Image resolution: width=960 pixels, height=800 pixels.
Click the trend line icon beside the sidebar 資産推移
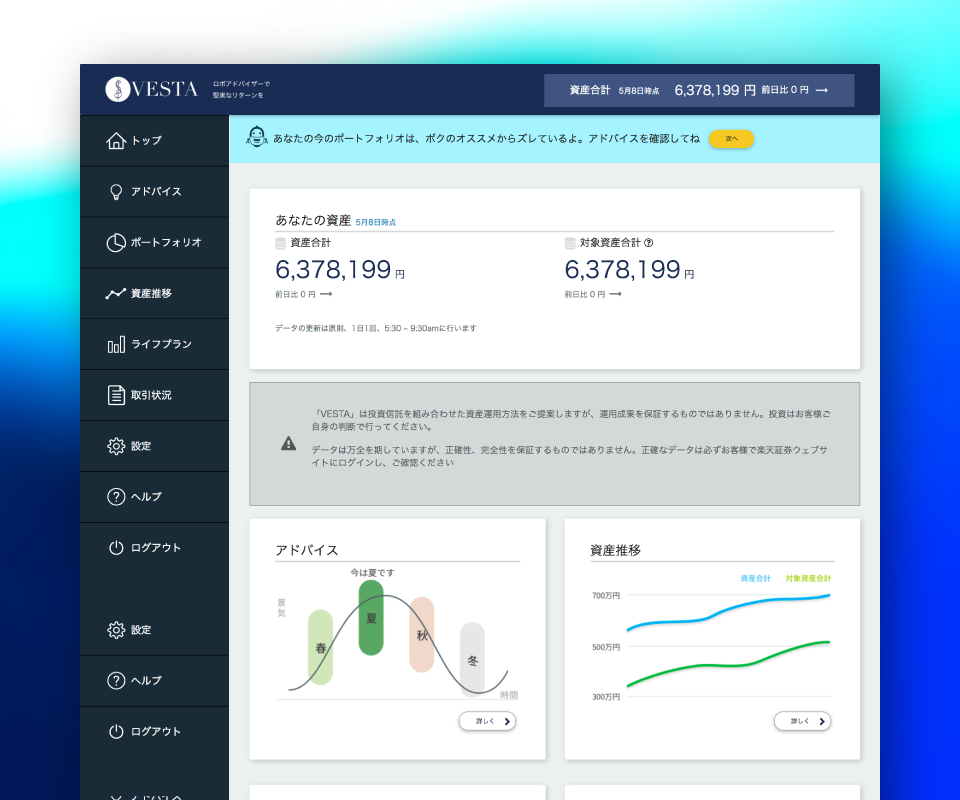point(116,294)
